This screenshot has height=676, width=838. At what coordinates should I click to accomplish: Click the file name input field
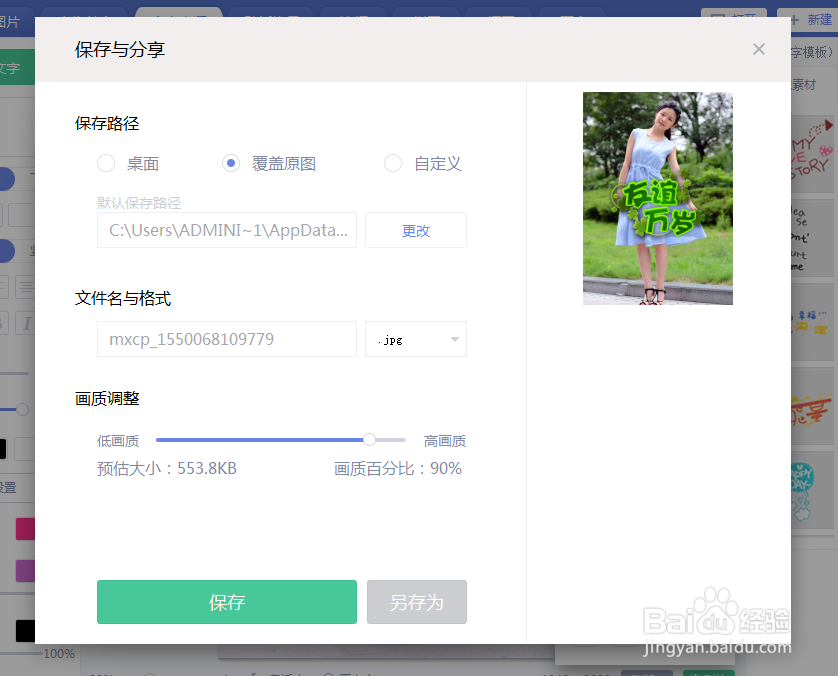point(227,339)
